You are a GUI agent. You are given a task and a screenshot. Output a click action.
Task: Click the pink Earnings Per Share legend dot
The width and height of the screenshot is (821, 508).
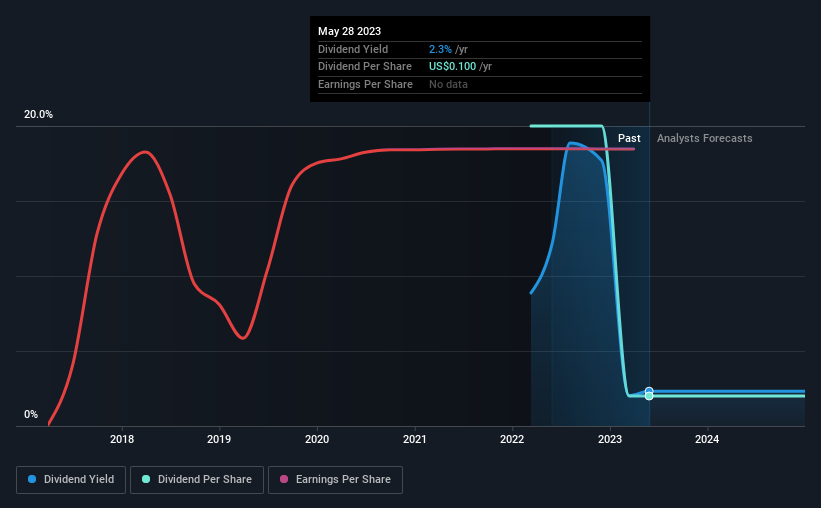click(x=284, y=479)
